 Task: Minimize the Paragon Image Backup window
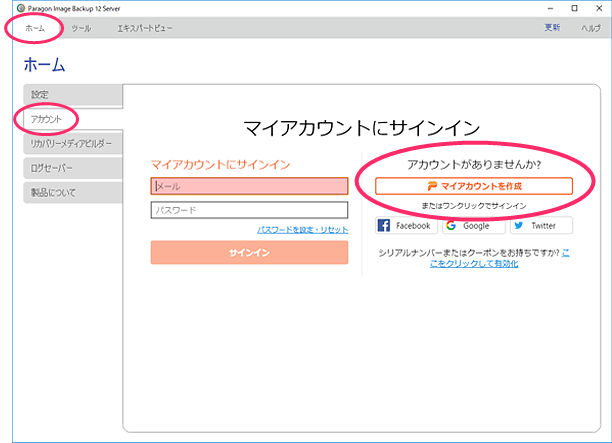tap(550, 8)
